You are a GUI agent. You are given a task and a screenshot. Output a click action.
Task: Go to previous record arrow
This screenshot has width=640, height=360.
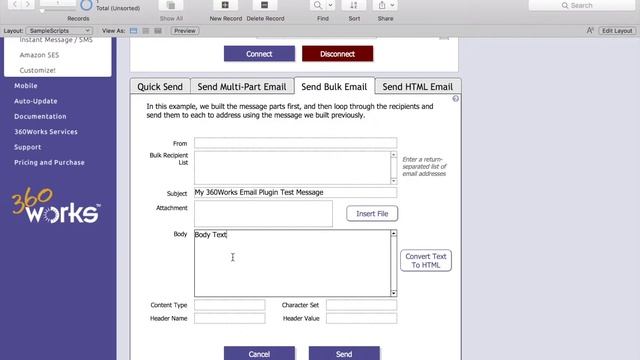pyautogui.click(x=15, y=4)
